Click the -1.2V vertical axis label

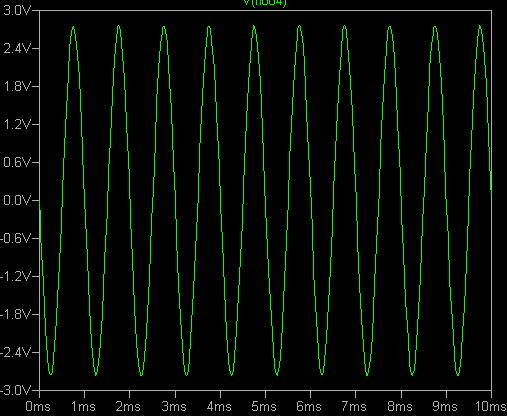pos(15,276)
